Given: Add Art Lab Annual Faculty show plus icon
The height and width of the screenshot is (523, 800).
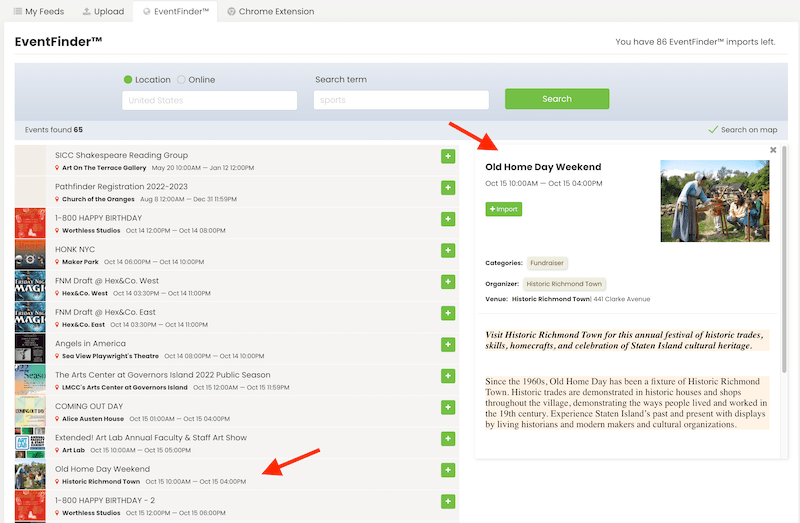Looking at the screenshot, I should point(448,439).
